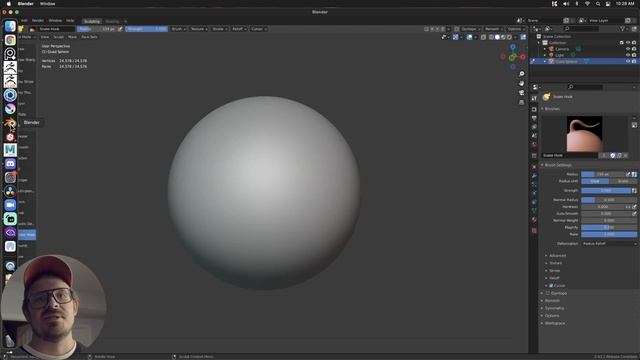Set Radius Unit to View
This screenshot has width=640, height=360.
pos(595,181)
